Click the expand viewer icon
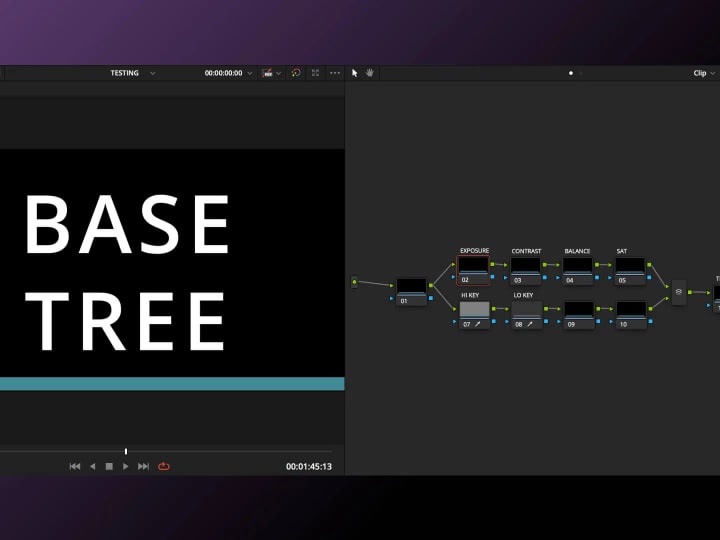The height and width of the screenshot is (540, 720). point(315,73)
